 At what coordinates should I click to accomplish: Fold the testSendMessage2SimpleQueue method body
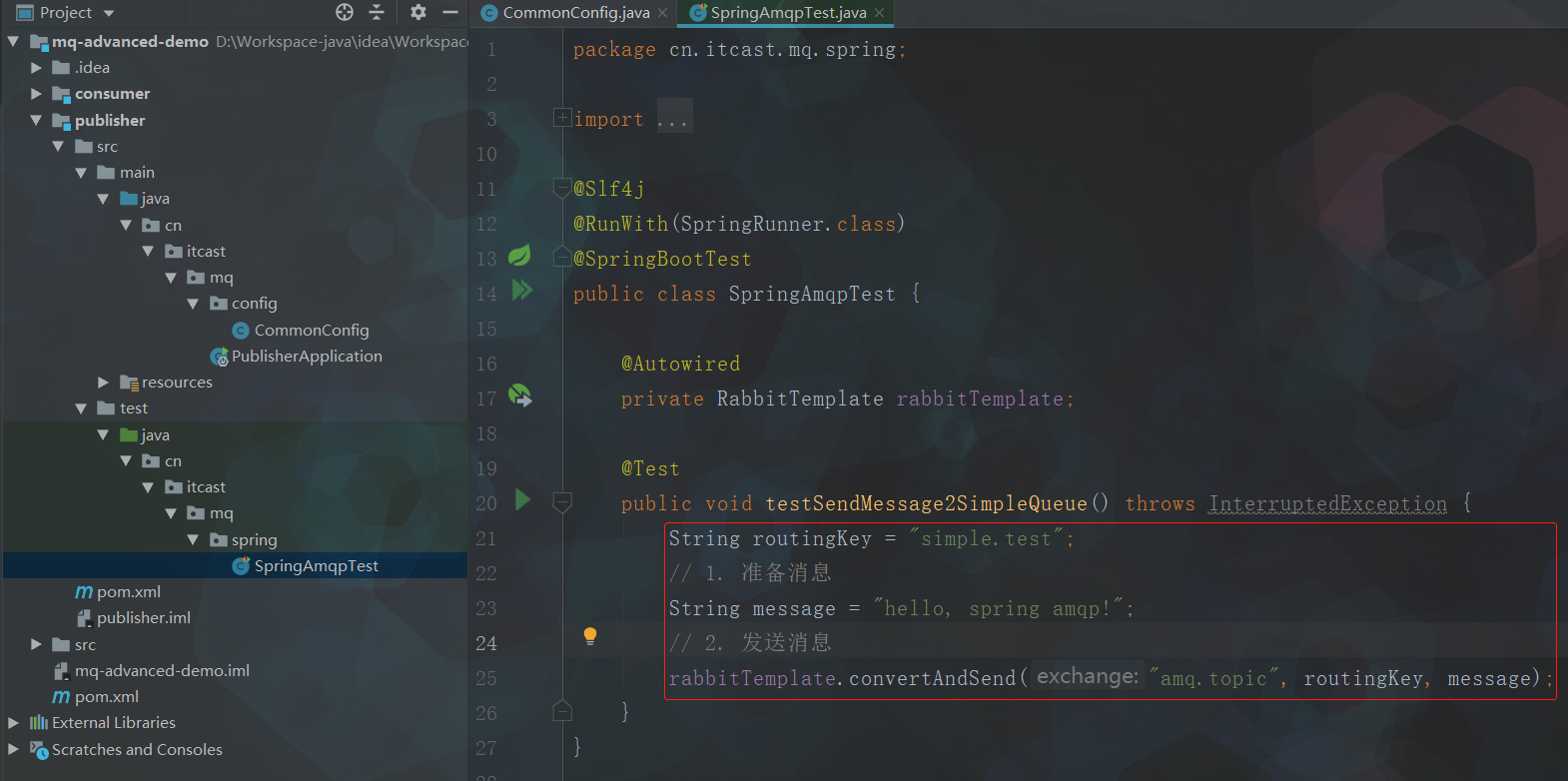[562, 502]
